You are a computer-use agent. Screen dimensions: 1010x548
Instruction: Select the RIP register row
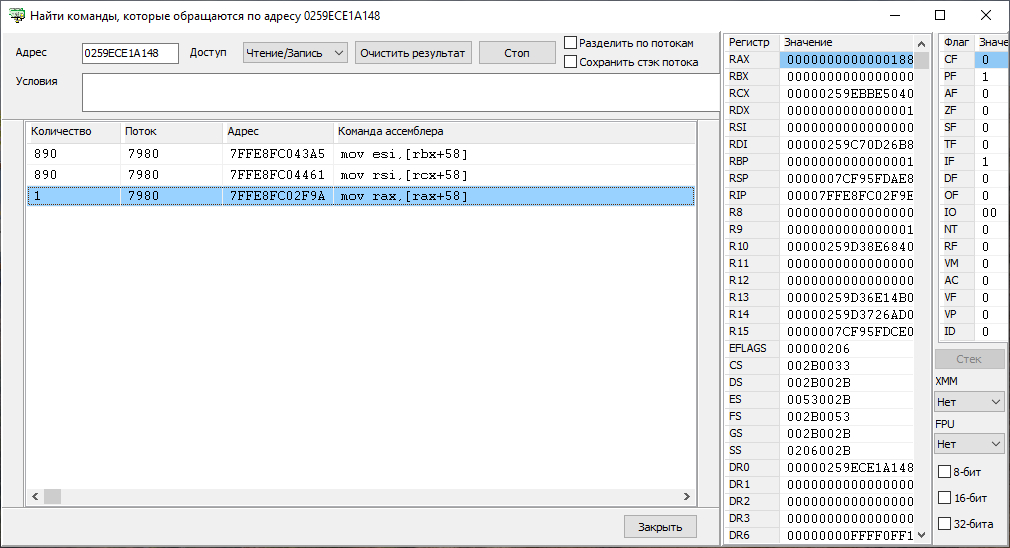point(820,195)
